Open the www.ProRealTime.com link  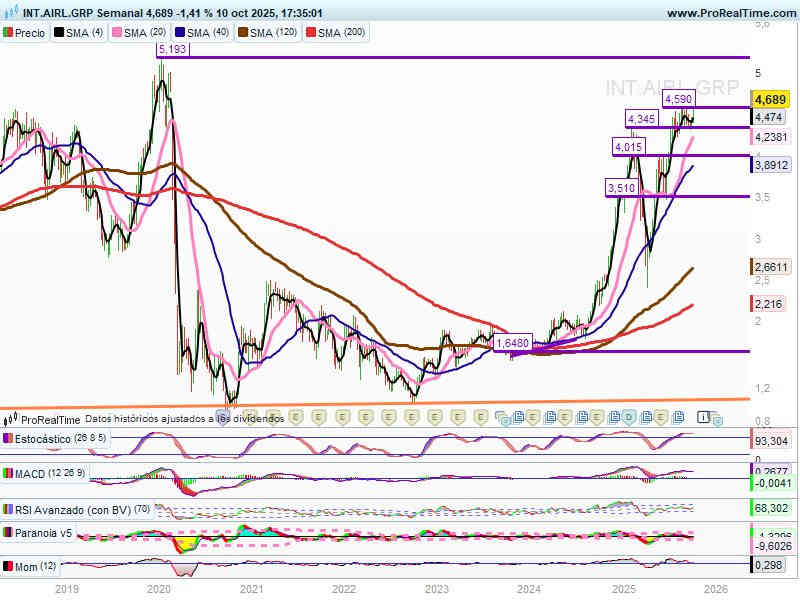point(729,13)
